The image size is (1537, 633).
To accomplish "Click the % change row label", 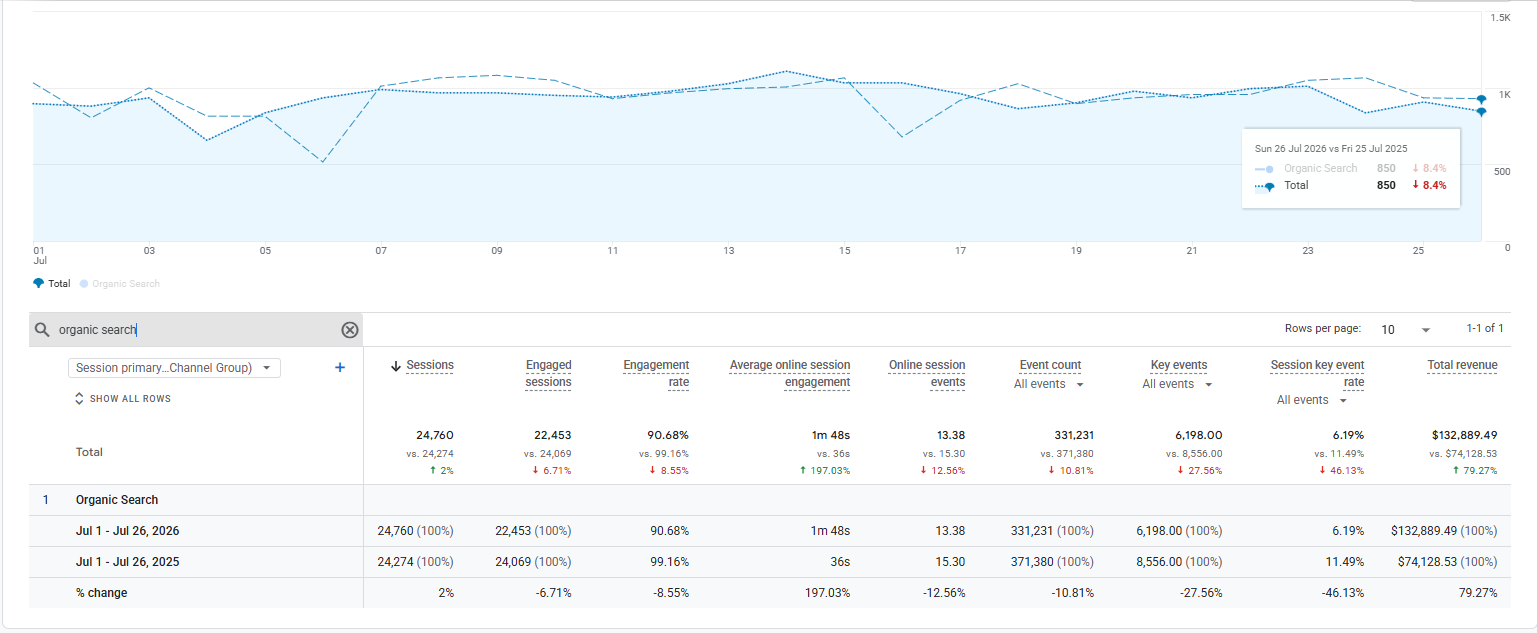I will pyautogui.click(x=101, y=593).
